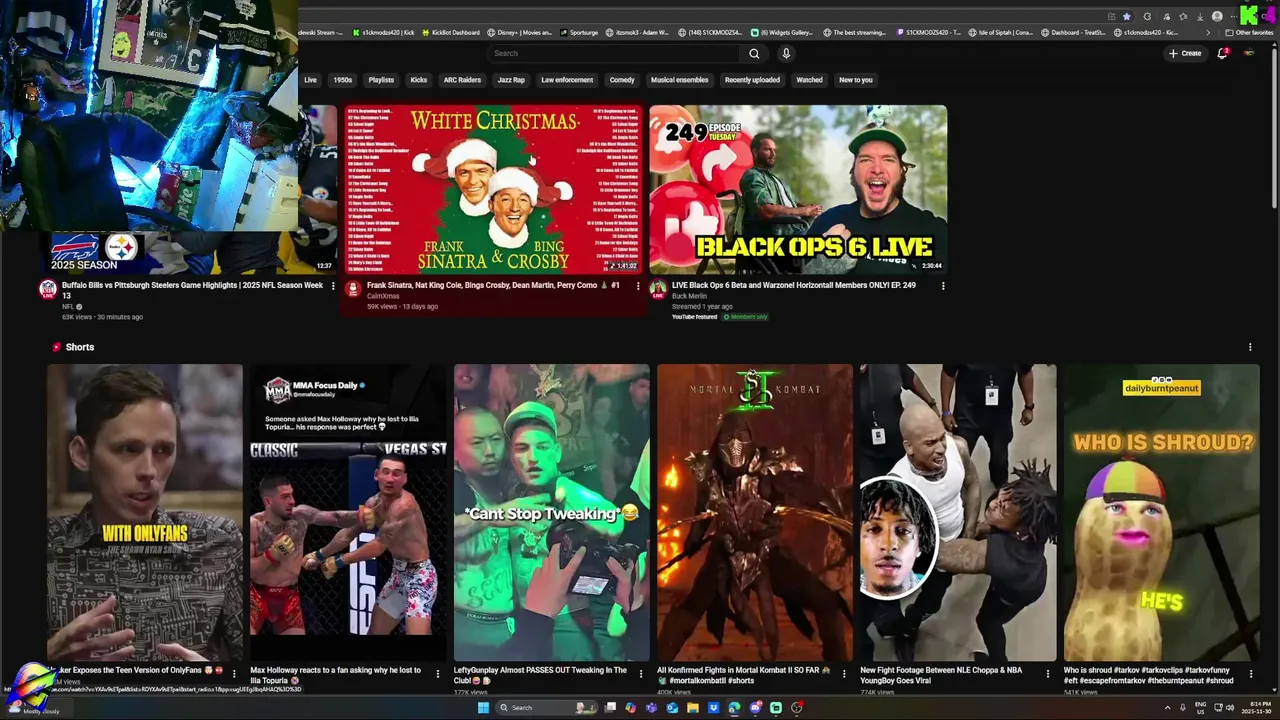
Task: Play the 'Who is Shroud?' Short
Action: [x=1161, y=512]
